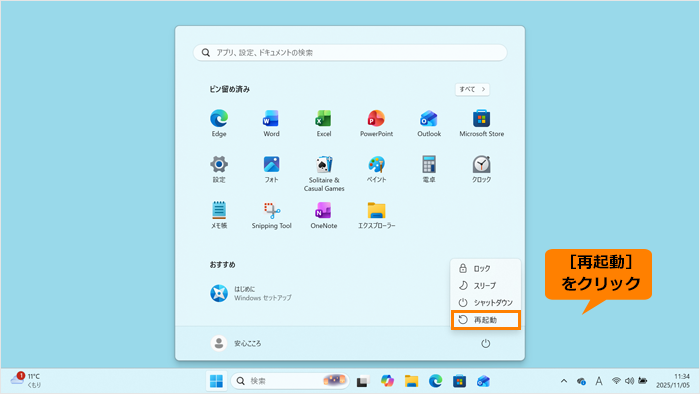Launch the フォト photos app
The image size is (700, 394).
pos(271,170)
